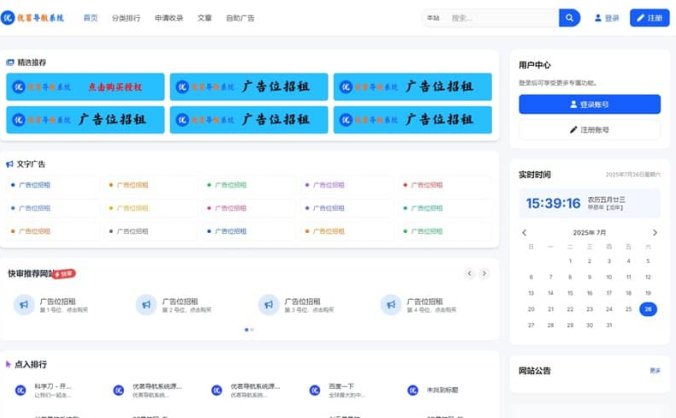Select day 10 in the calendar
676x418 pixels.
pyautogui.click(x=609, y=277)
